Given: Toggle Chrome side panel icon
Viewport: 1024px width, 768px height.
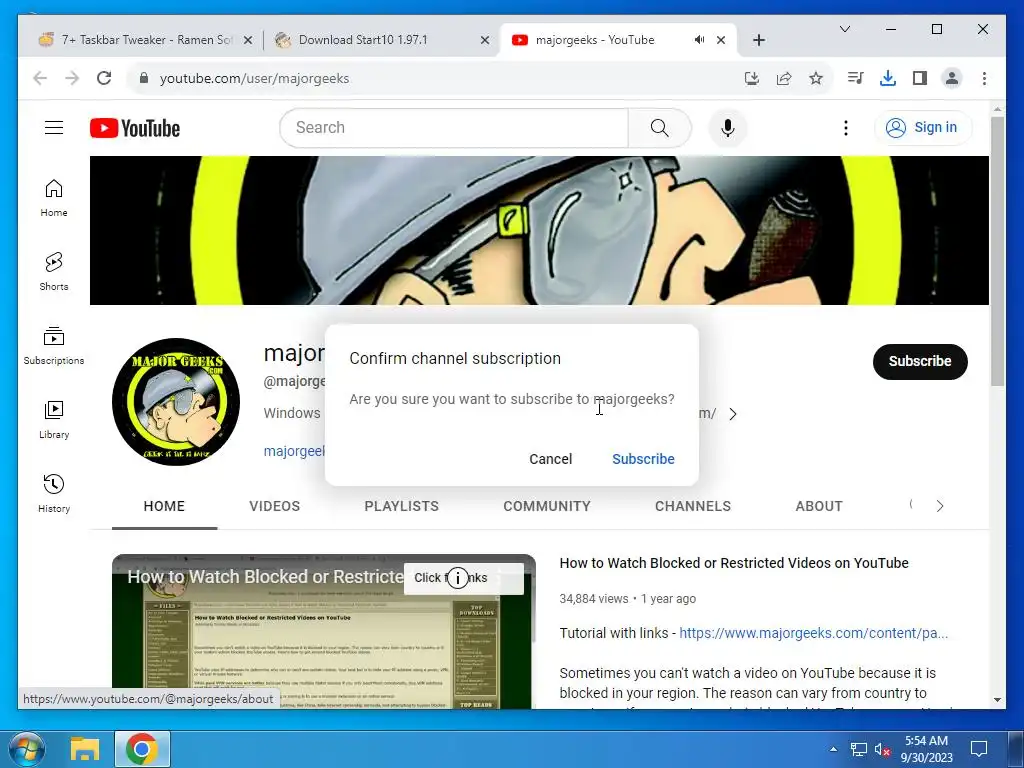Looking at the screenshot, I should [x=920, y=78].
